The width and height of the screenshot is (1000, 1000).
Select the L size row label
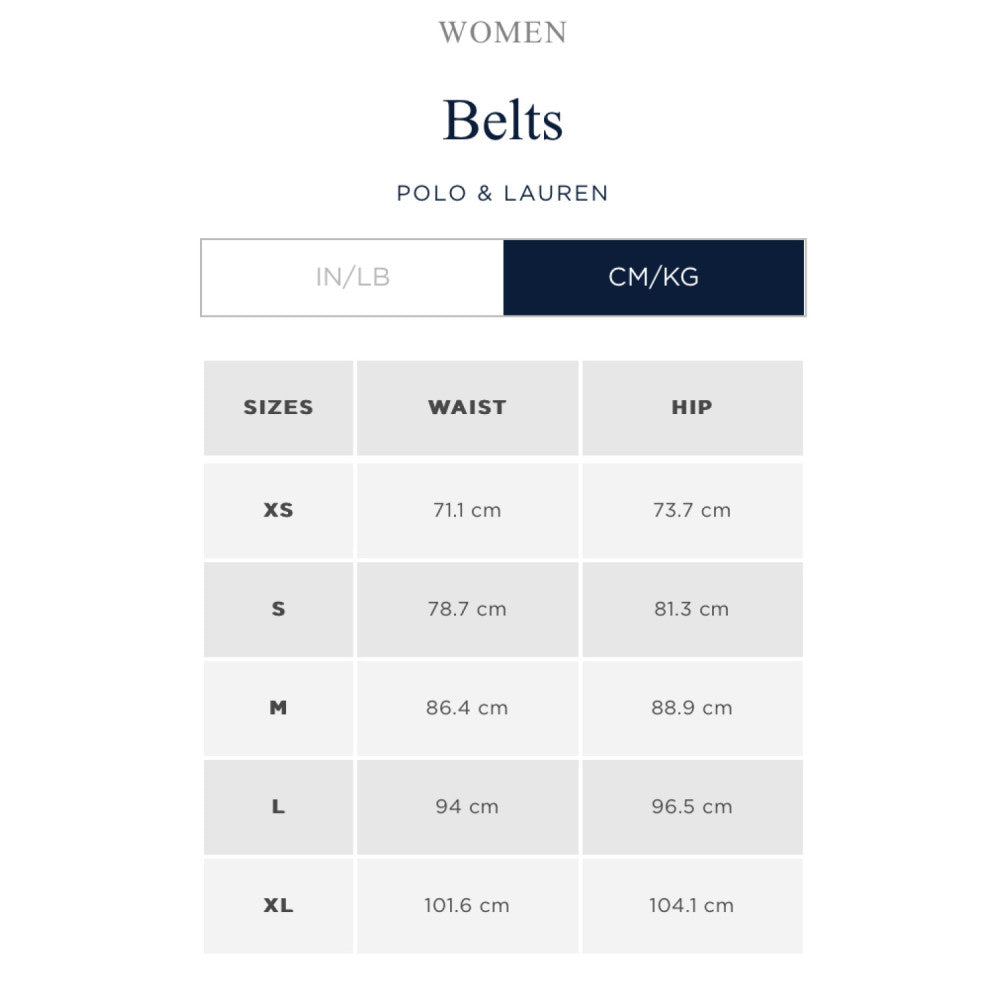tap(278, 807)
